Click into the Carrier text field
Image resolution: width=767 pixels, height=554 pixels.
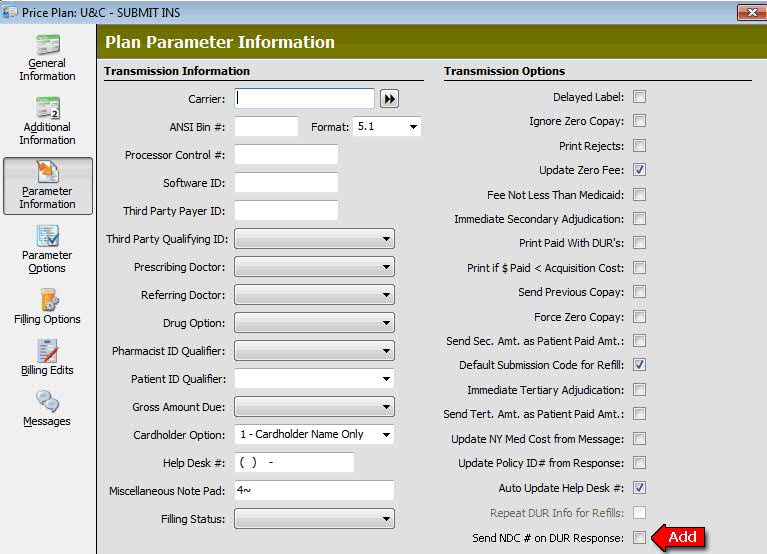304,99
